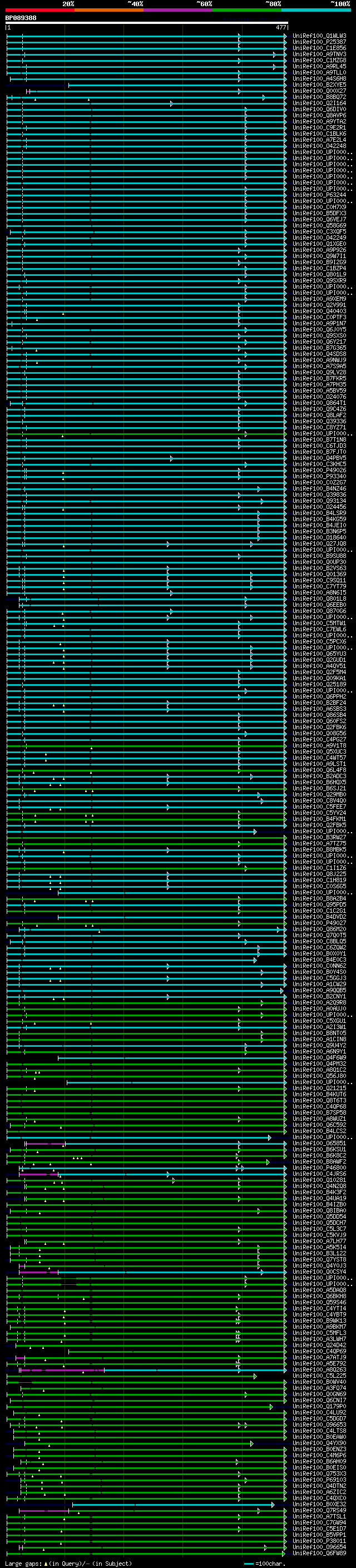Select the hit UniRef100_B4E0C3

click(319, 959)
